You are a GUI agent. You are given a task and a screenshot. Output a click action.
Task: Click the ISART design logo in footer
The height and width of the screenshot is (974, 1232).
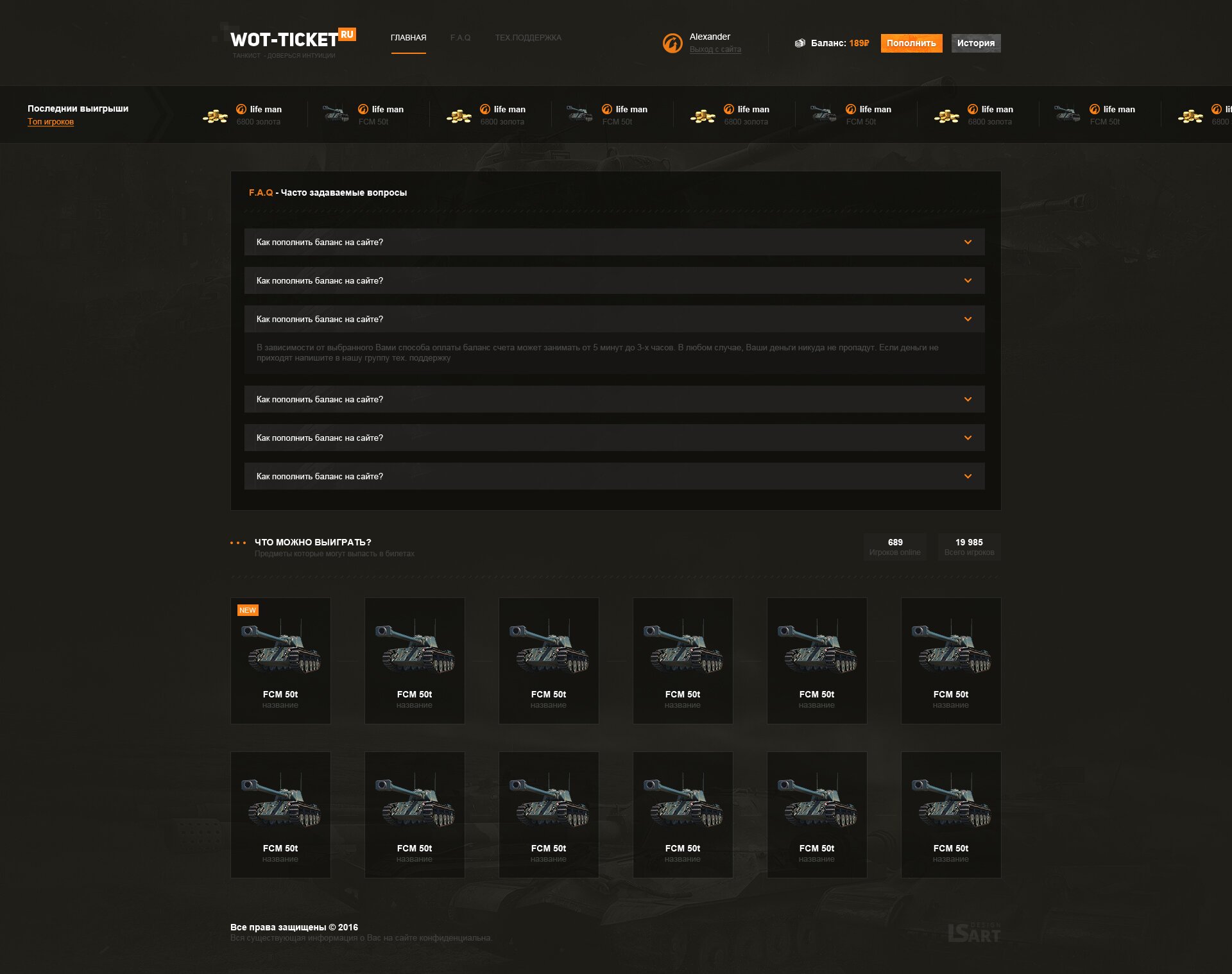[974, 933]
